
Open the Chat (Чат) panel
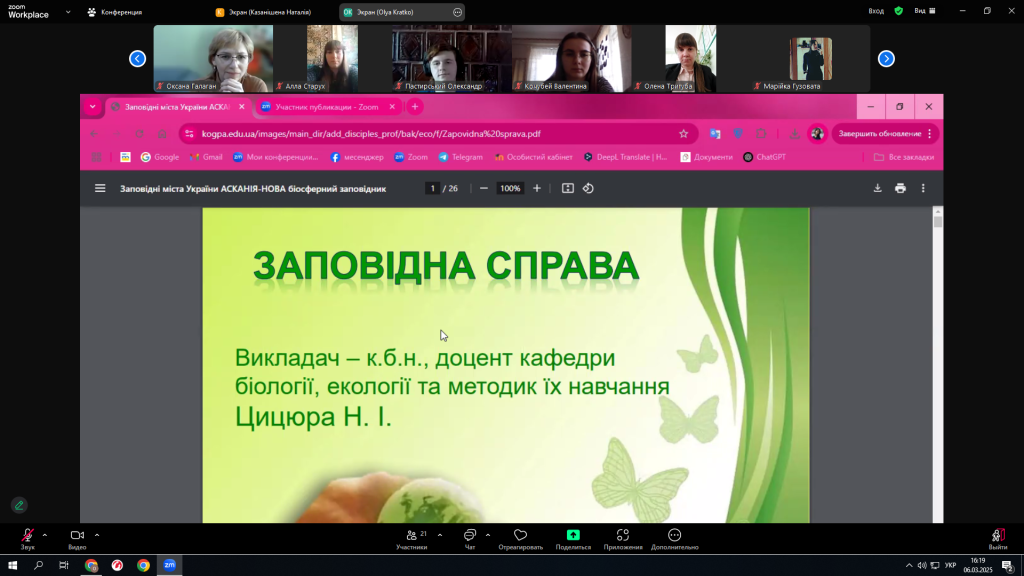tap(469, 537)
